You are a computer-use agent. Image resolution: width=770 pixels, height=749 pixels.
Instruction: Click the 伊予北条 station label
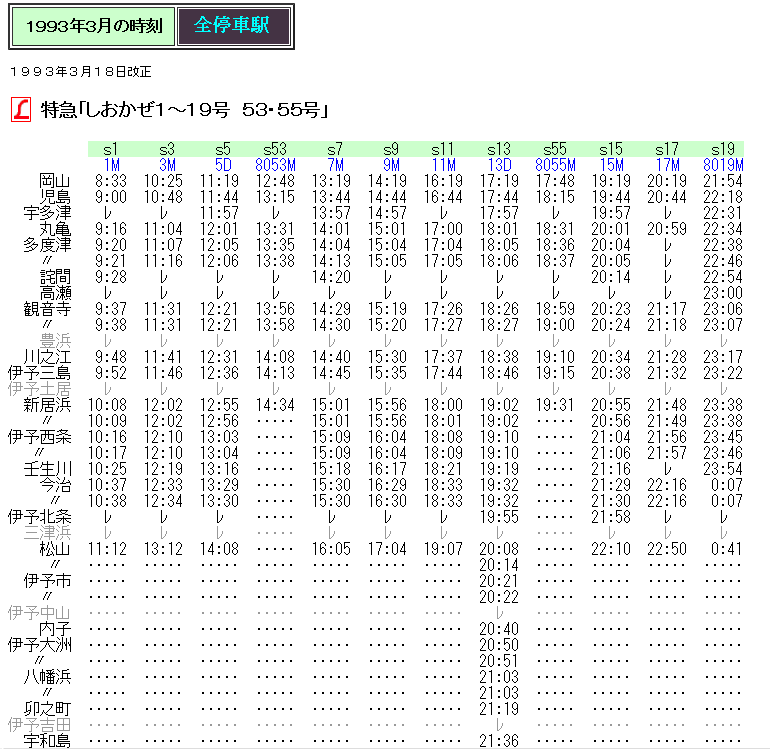click(39, 517)
